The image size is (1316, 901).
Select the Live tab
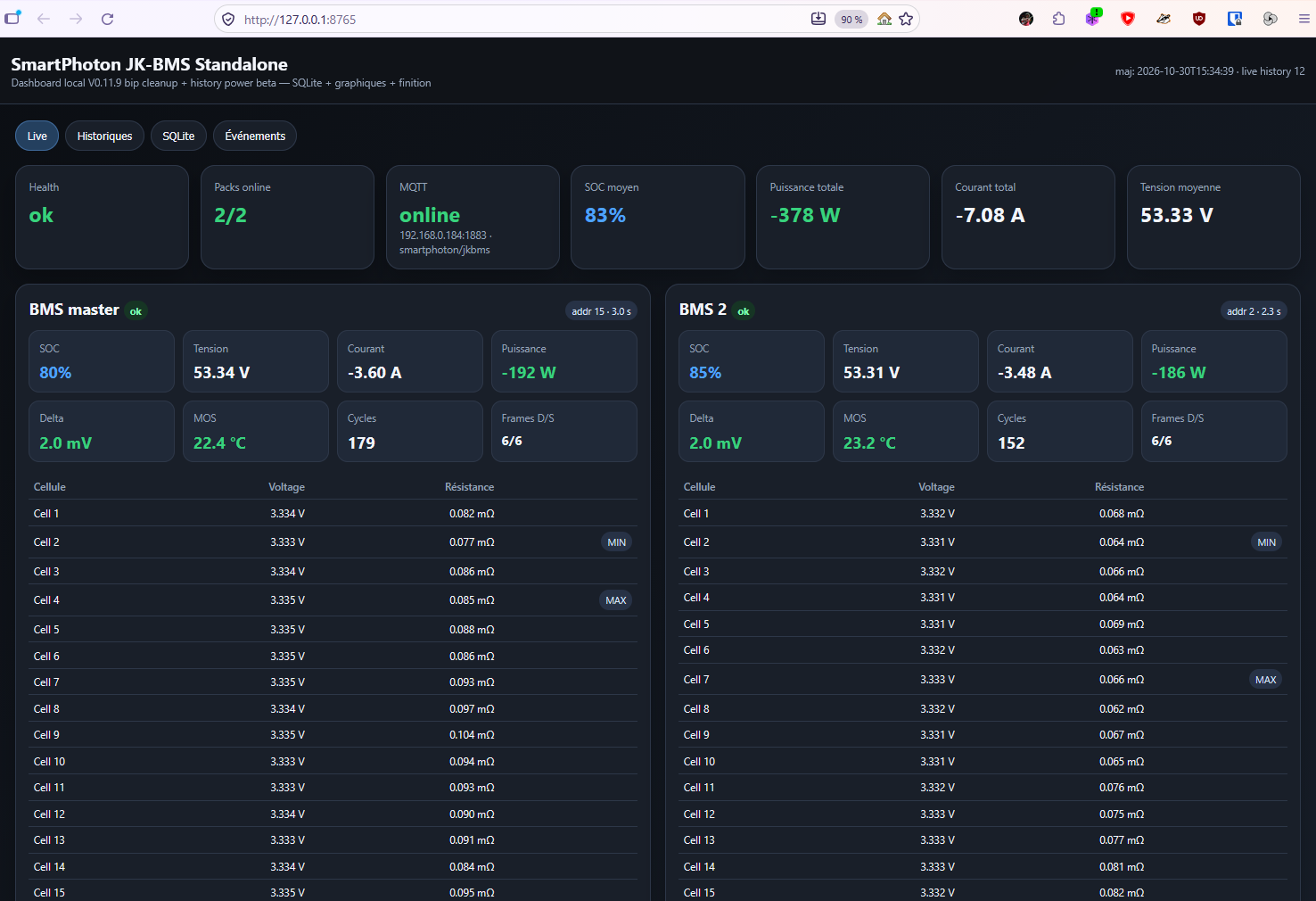37,136
